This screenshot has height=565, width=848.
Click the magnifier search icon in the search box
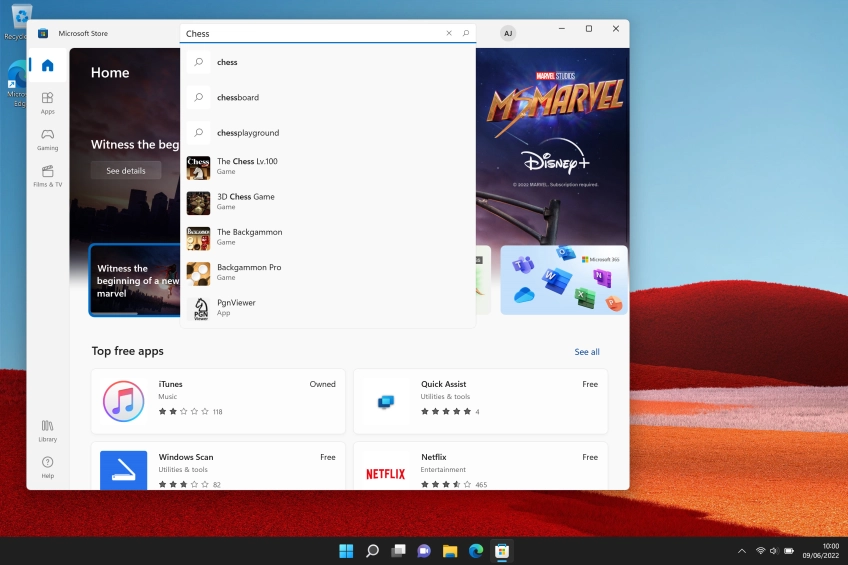point(466,33)
